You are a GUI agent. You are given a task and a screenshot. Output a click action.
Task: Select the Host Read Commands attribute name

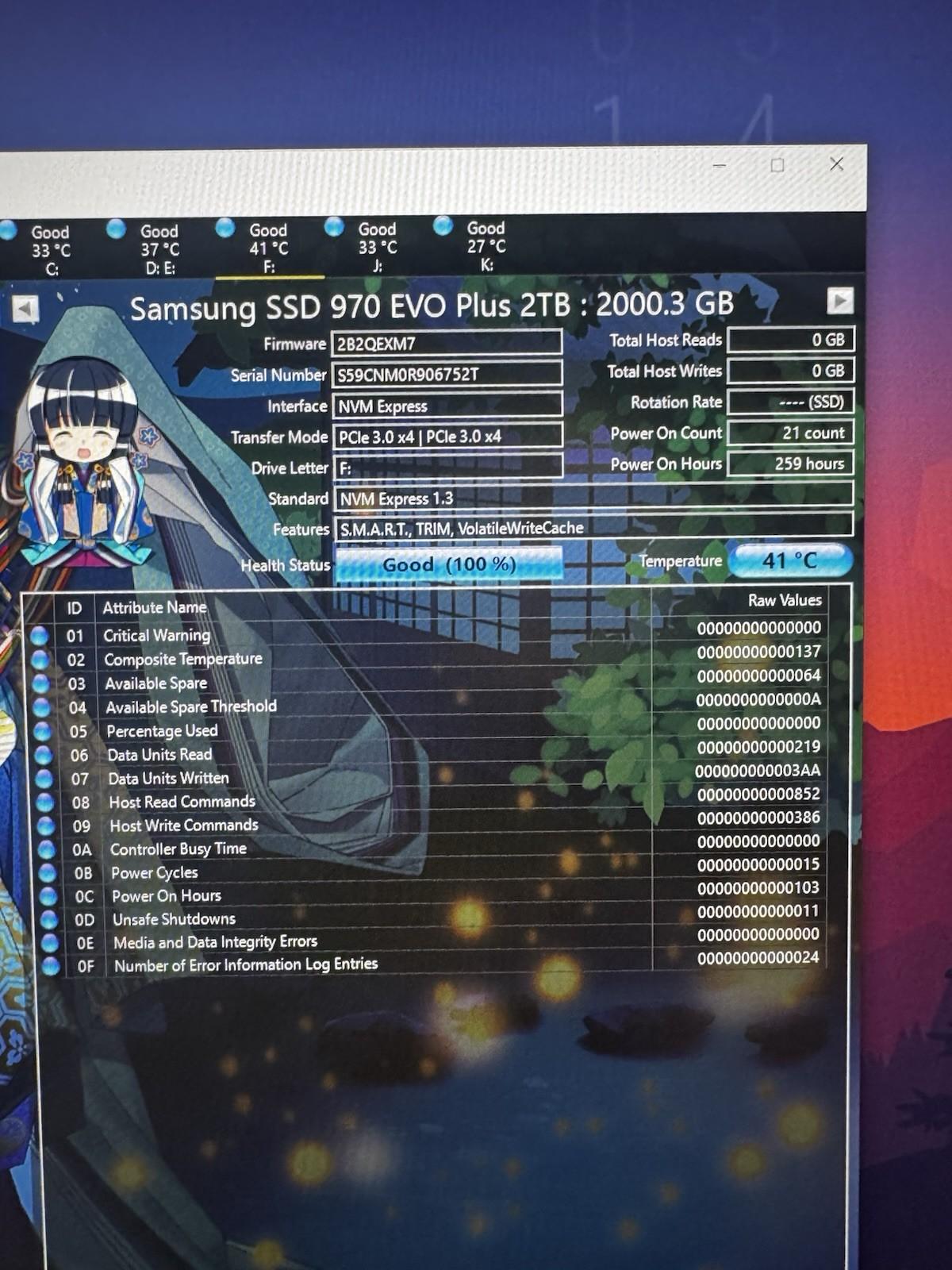coord(182,802)
